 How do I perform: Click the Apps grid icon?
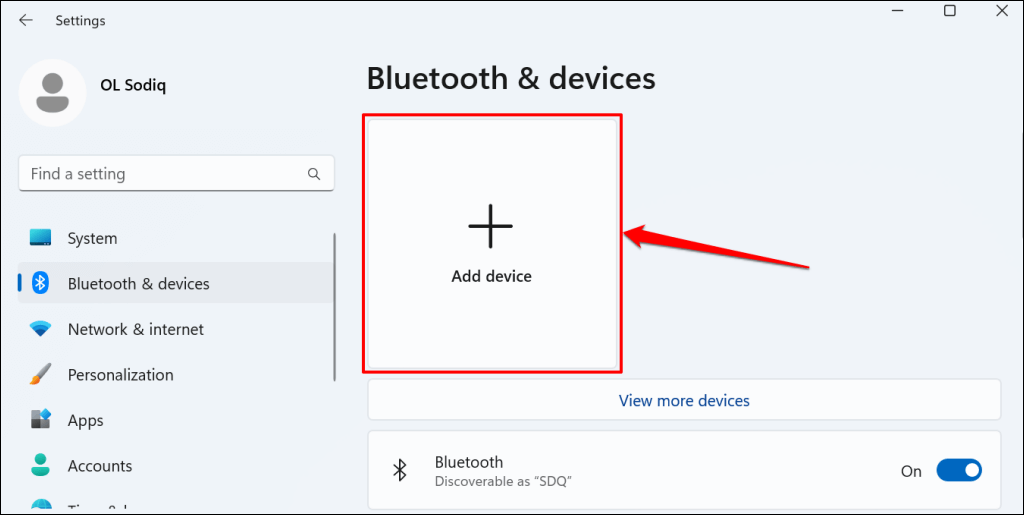40,420
